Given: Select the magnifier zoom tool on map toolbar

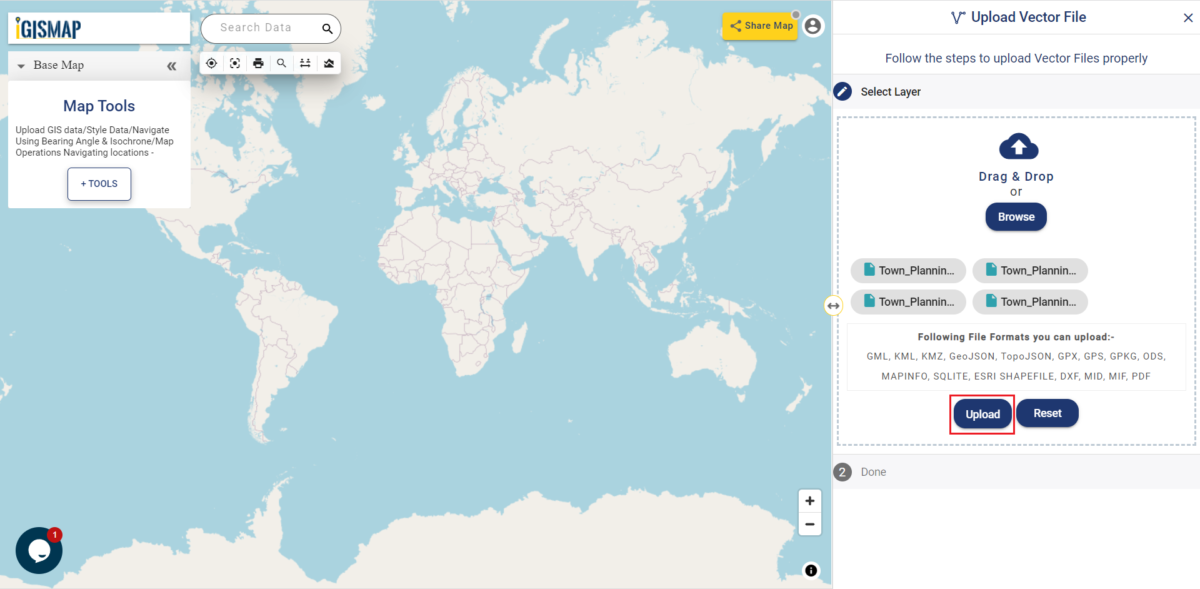Looking at the screenshot, I should click(281, 62).
